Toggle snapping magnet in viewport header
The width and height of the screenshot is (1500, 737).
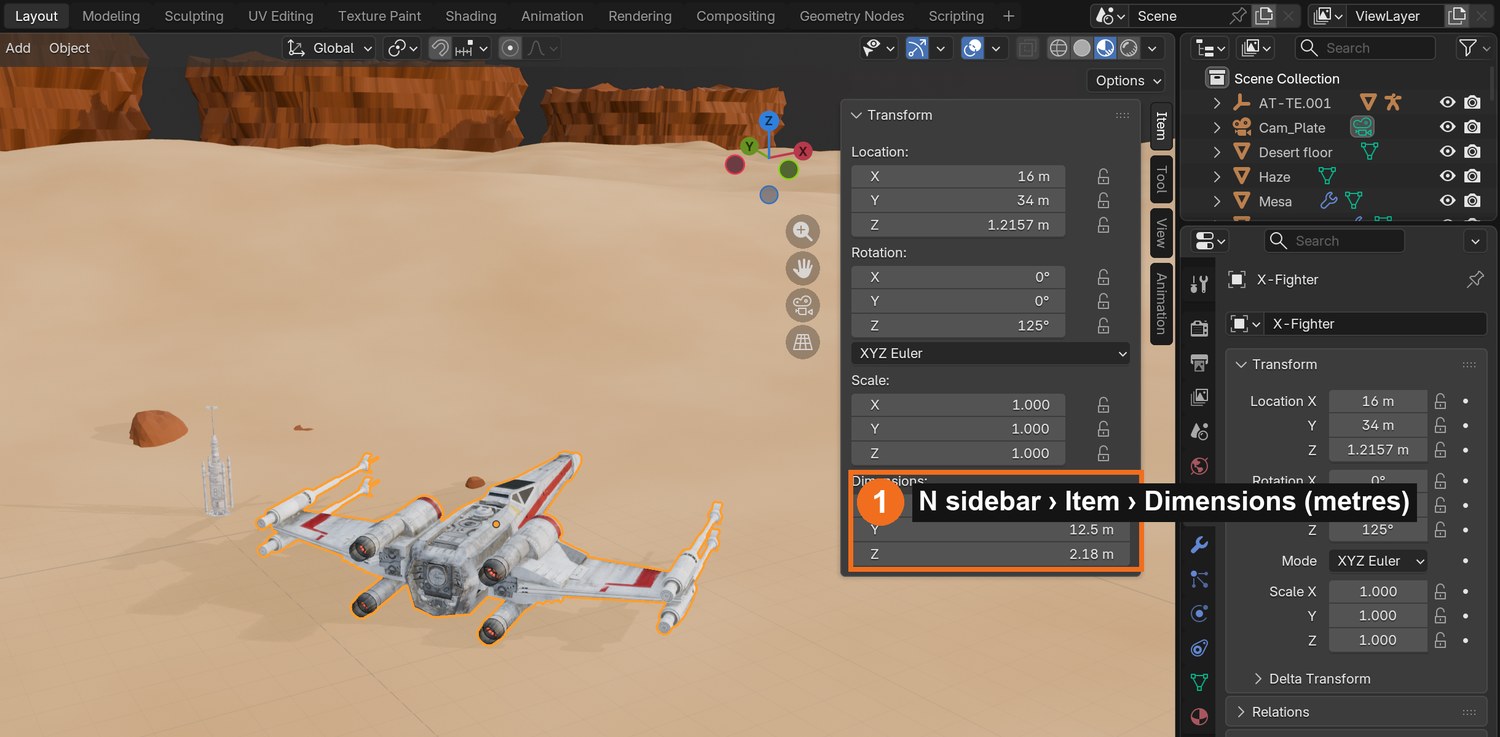click(440, 48)
